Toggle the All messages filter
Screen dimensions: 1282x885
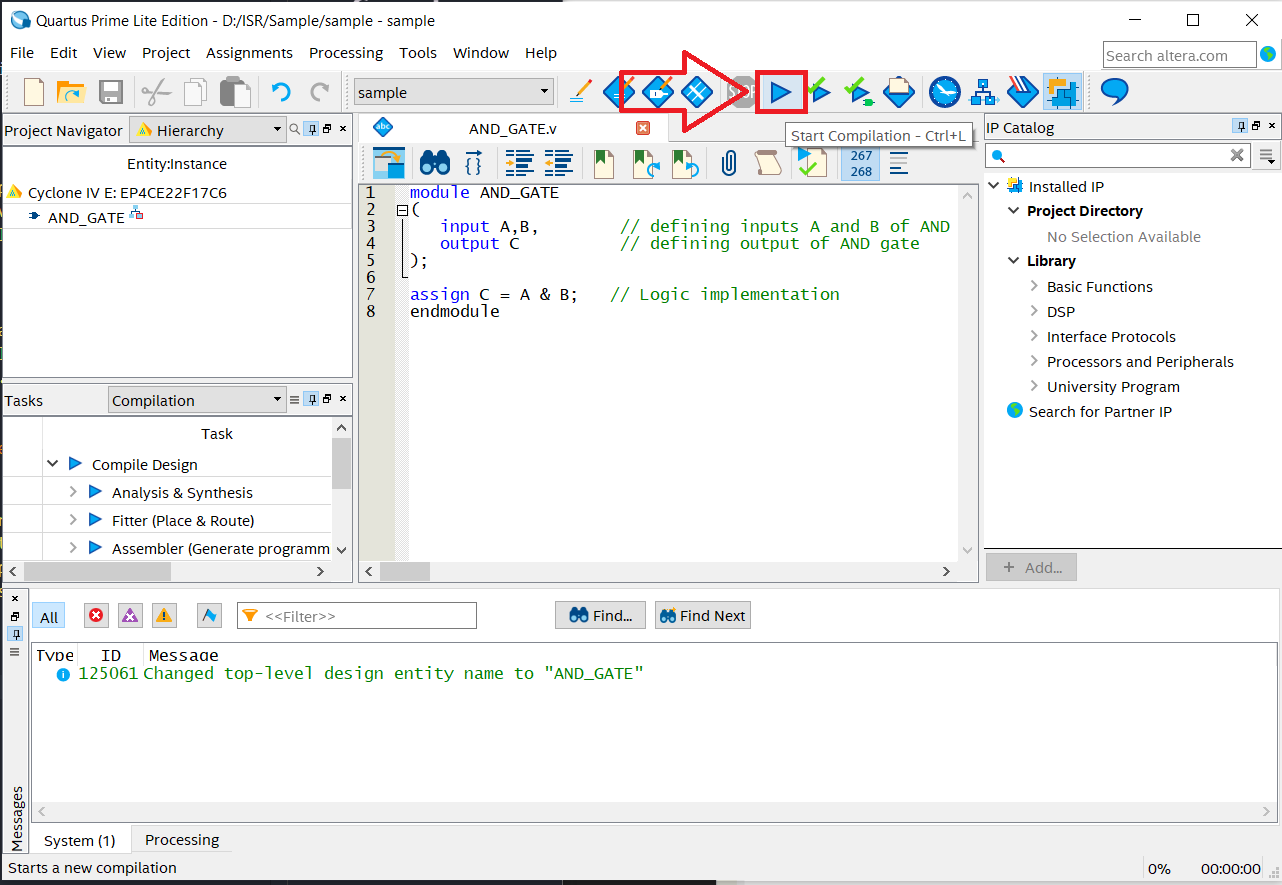click(x=49, y=617)
